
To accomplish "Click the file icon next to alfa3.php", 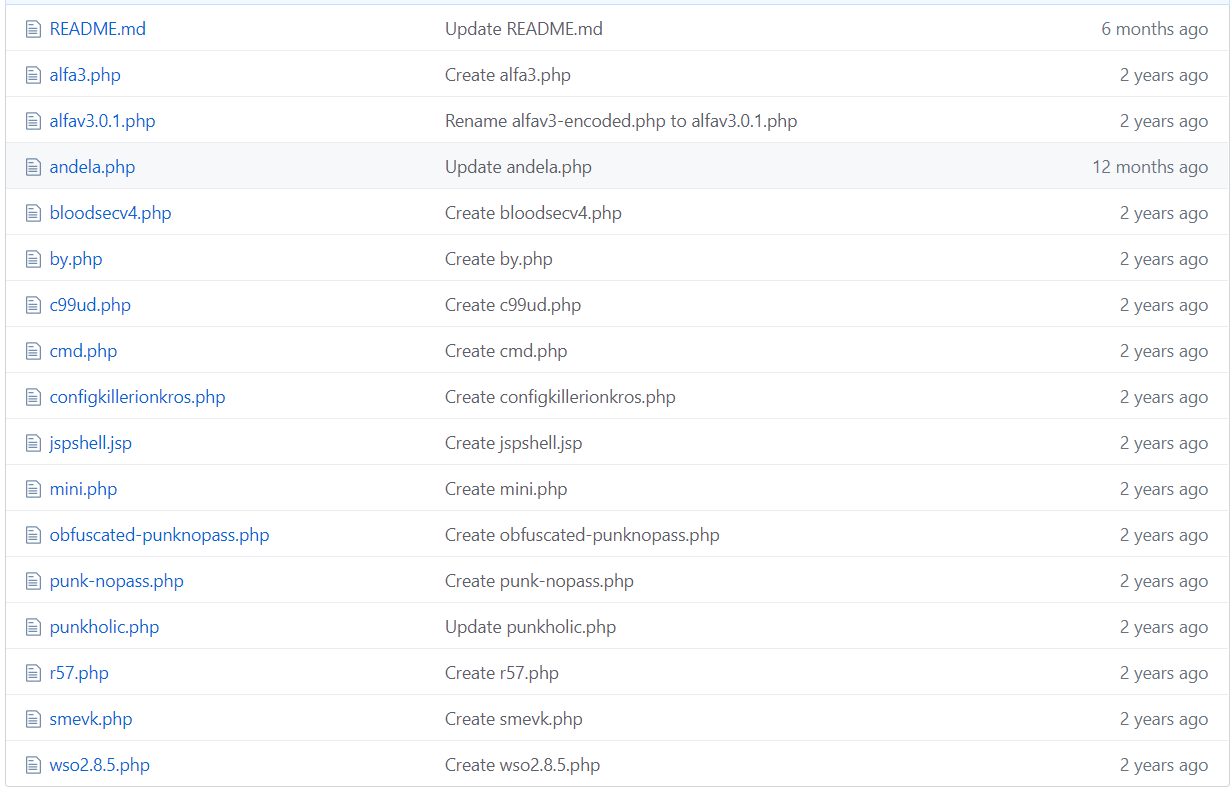I will 33,75.
